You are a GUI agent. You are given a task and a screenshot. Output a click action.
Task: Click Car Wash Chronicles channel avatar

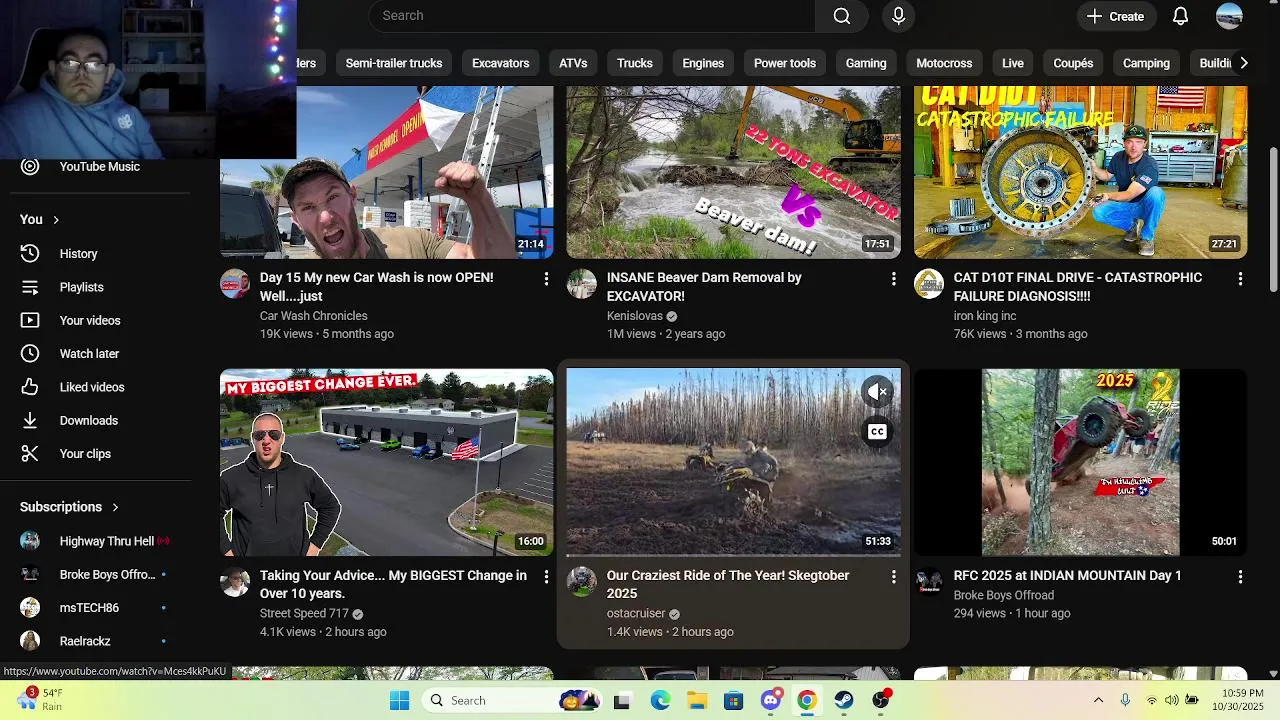(x=235, y=284)
